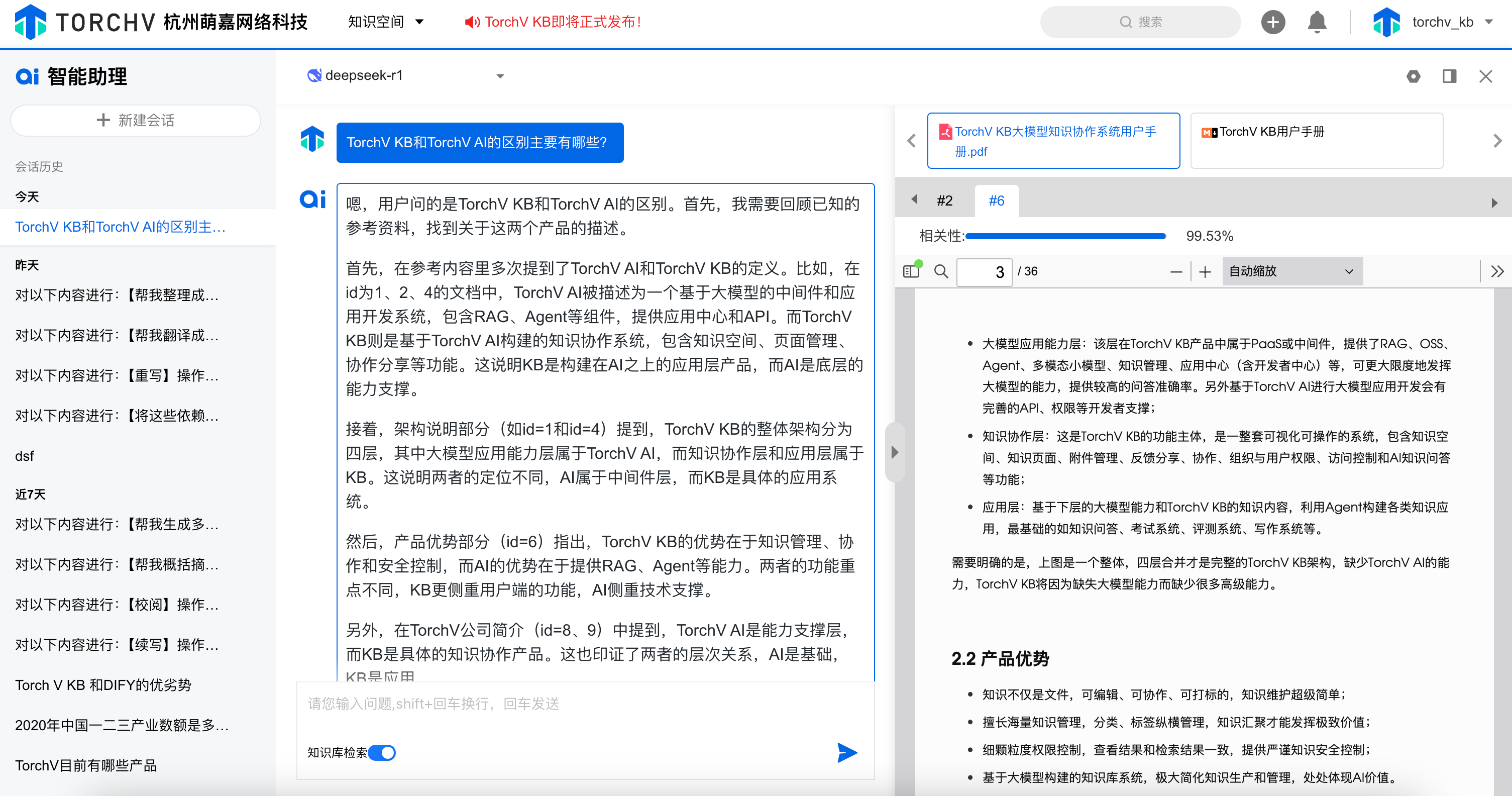Image resolution: width=1512 pixels, height=796 pixels.
Task: Expand the torchv_kb account menu
Action: [1489, 22]
